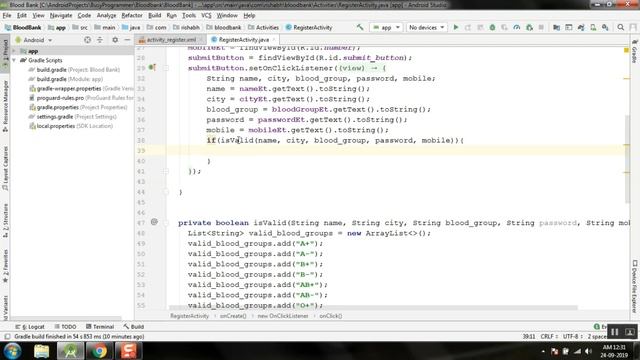This screenshot has height=360, width=640.
Task: Open the Build menu
Action: pos(154,16)
